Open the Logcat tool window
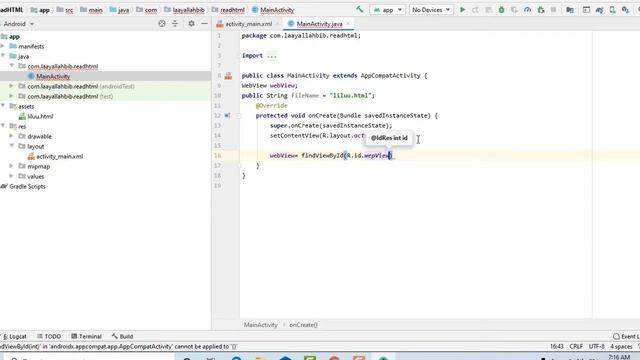The width and height of the screenshot is (640, 360). pos(15,336)
